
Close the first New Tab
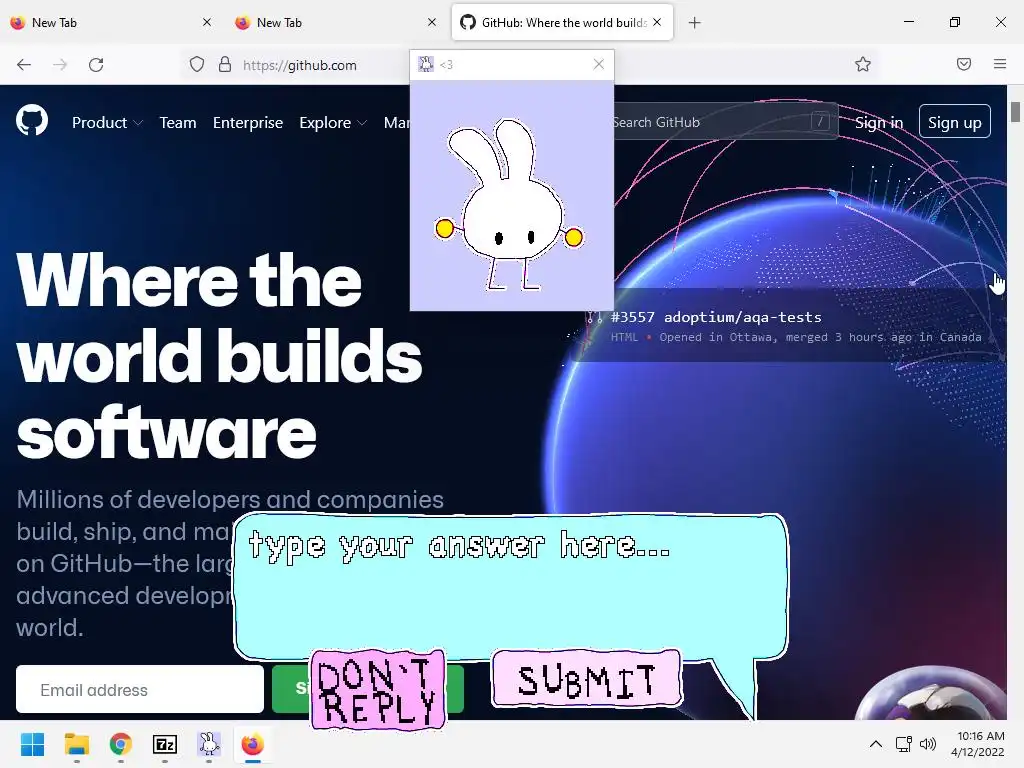pos(207,22)
